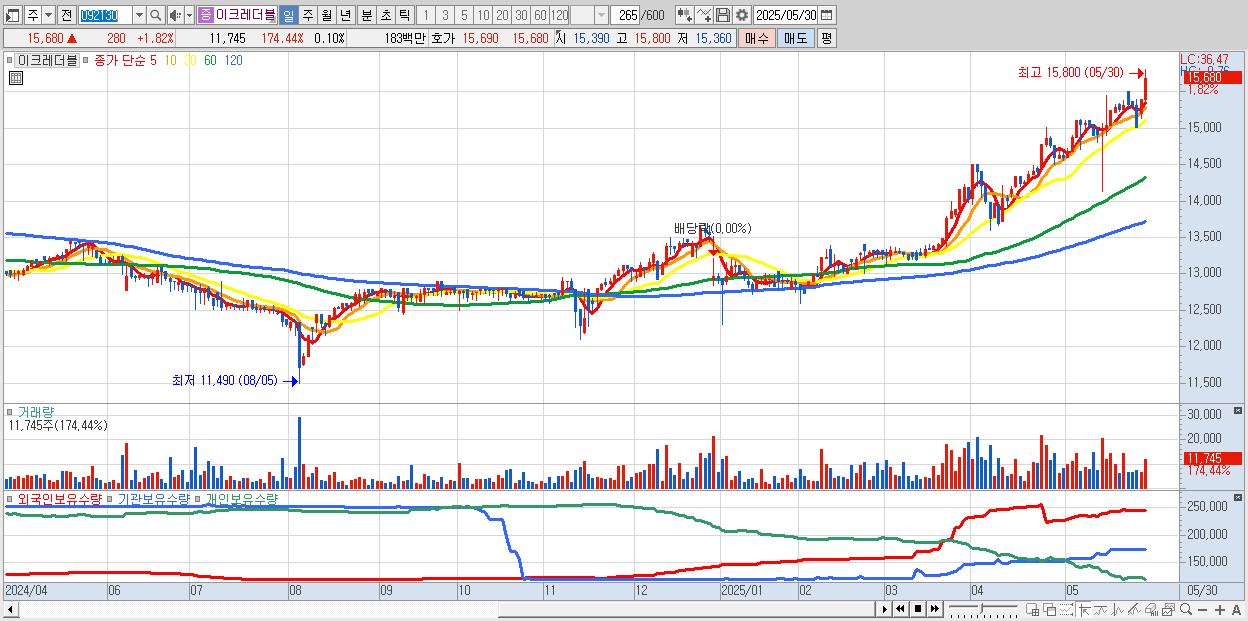This screenshot has height=621, width=1248.
Task: Click the moving-average line tool icon
Action: pyautogui.click(x=1101, y=609)
